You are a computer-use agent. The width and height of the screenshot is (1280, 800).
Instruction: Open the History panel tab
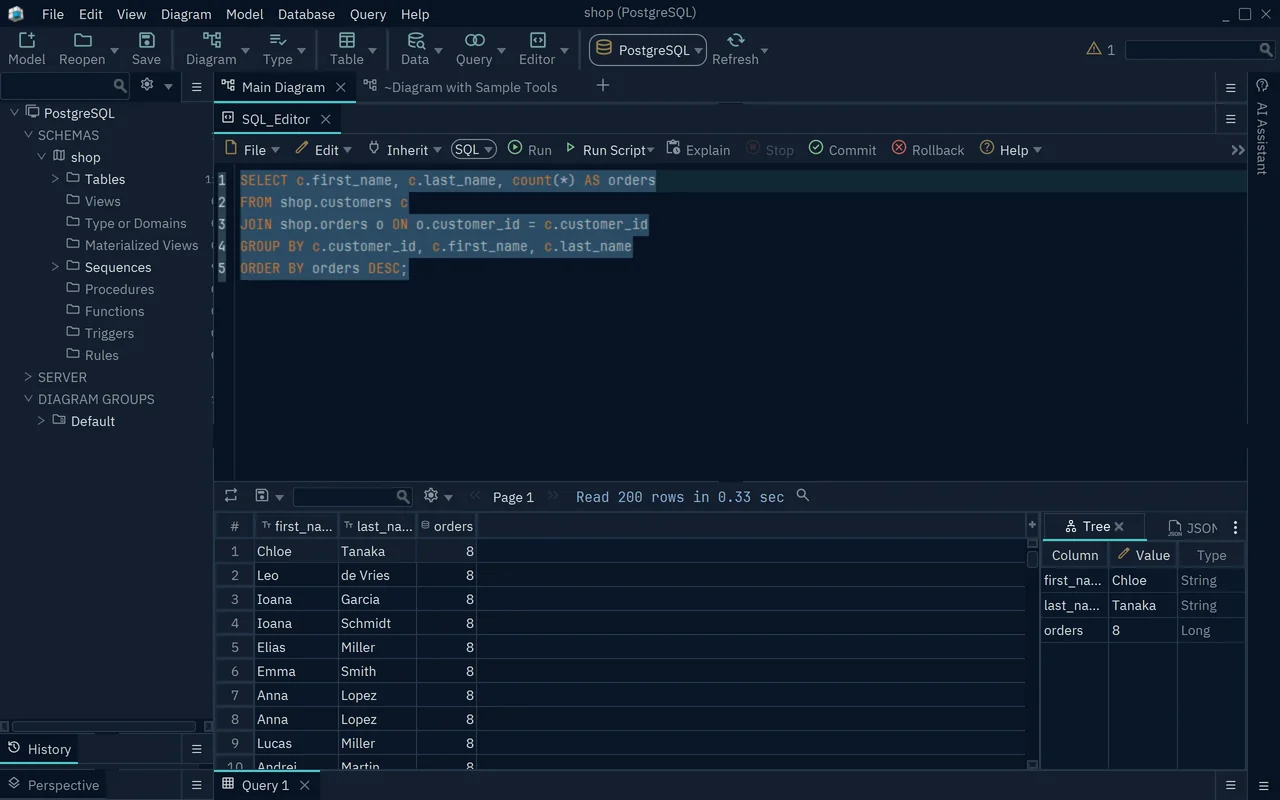click(x=39, y=749)
